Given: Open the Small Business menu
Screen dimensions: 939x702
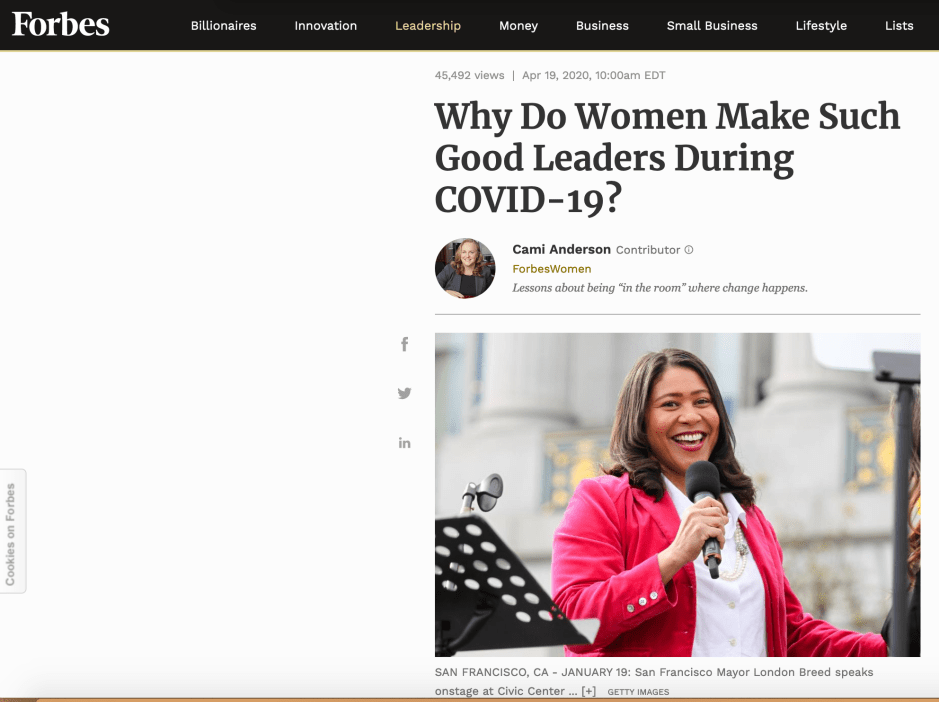Looking at the screenshot, I should click(712, 26).
